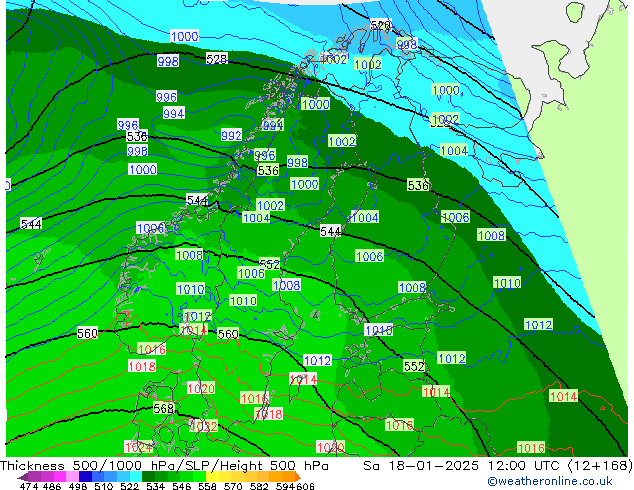Select the darkest green legend color swatch
The width and height of the screenshot is (634, 490).
[148, 476]
